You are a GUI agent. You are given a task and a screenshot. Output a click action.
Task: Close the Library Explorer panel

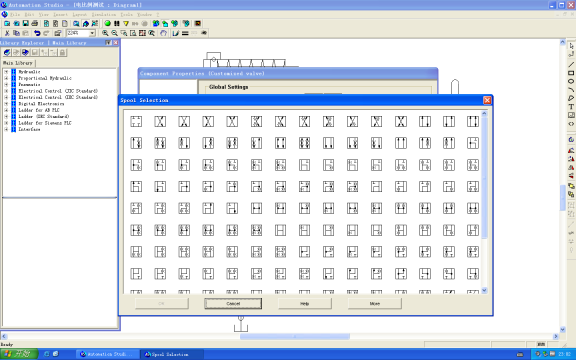point(115,43)
